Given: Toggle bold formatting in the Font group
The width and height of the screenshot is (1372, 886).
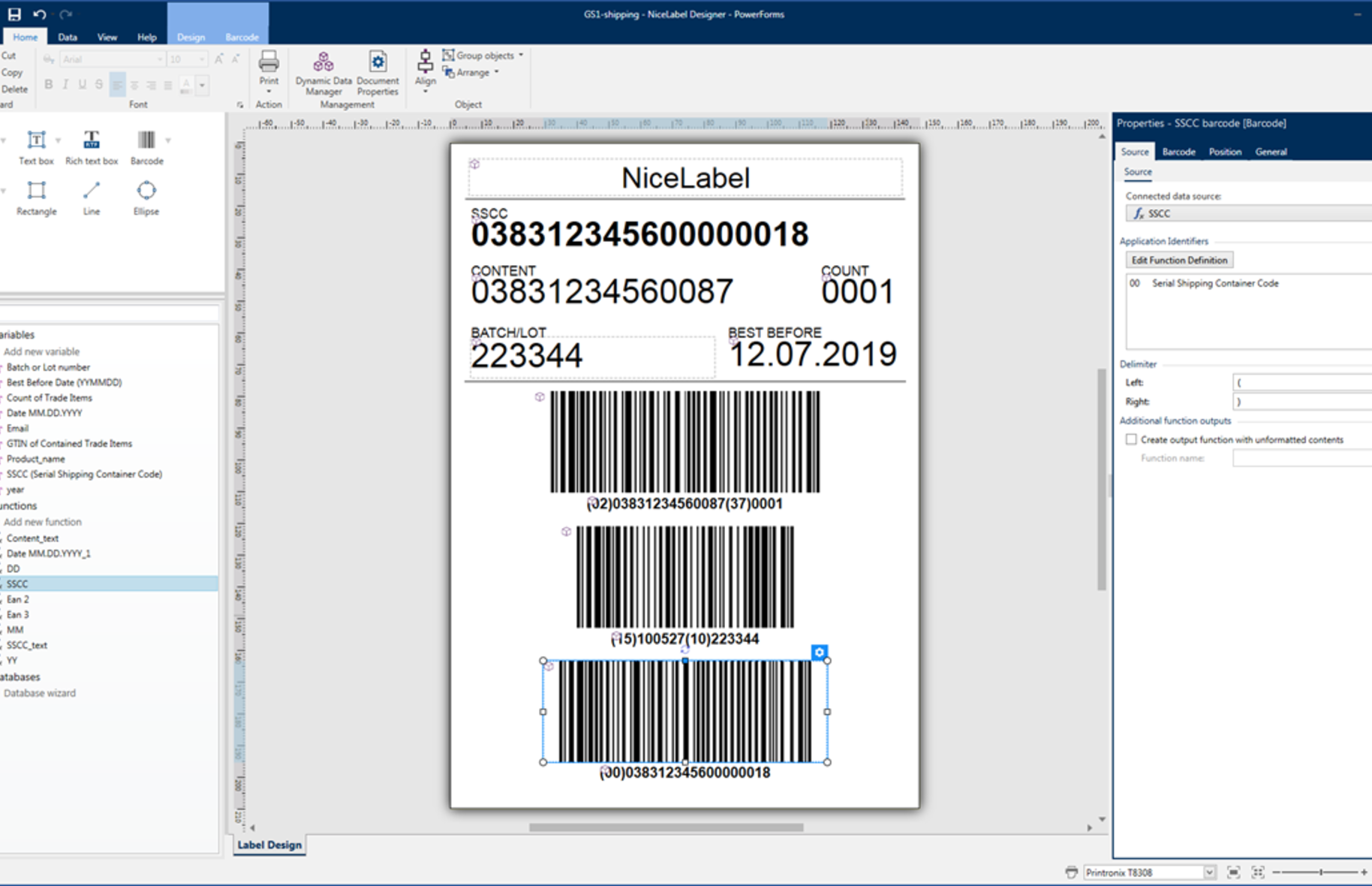Looking at the screenshot, I should (48, 85).
